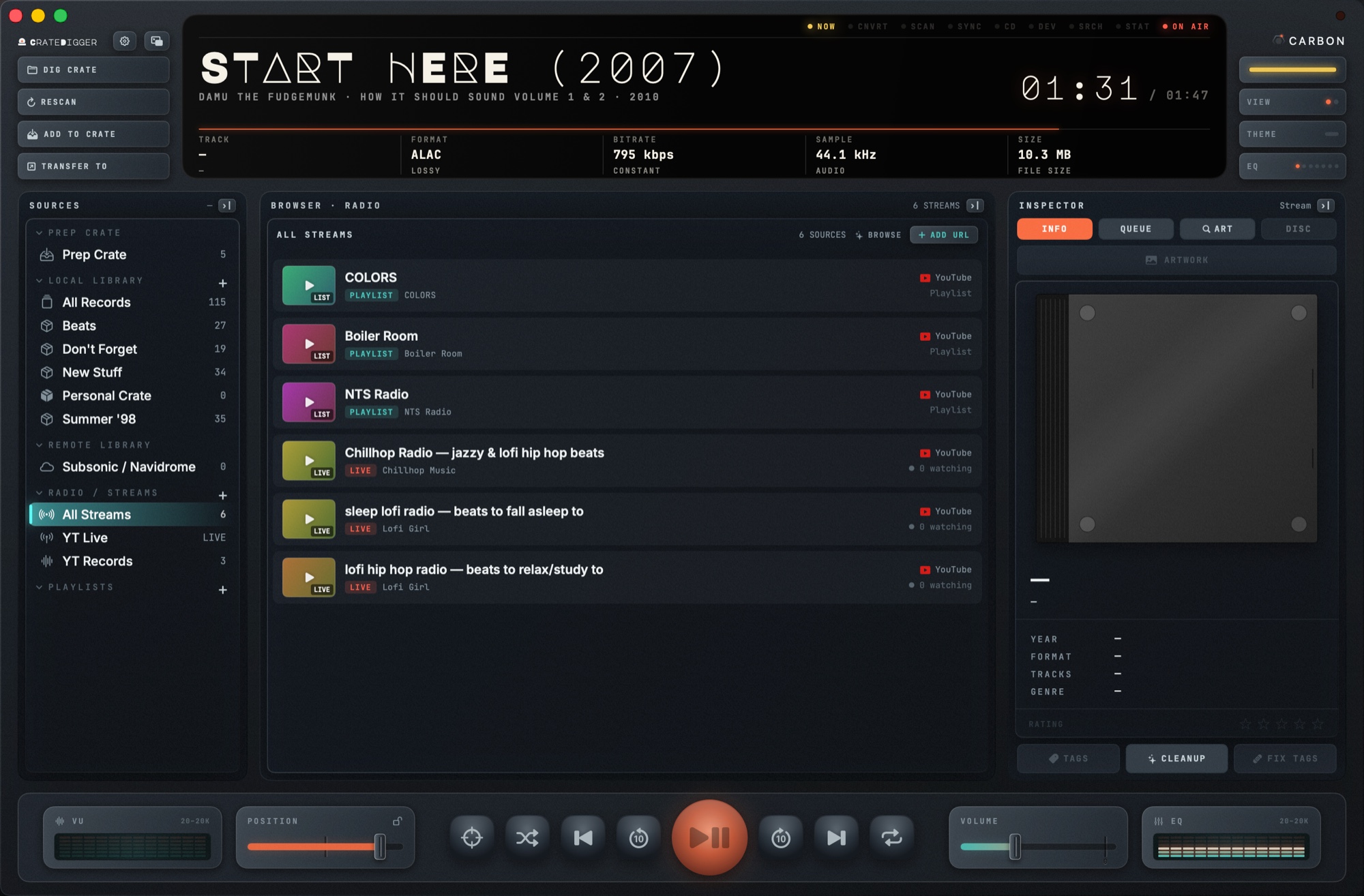Play lofi hip hop radio thumbnail
The width and height of the screenshot is (1364, 896).
tap(309, 578)
